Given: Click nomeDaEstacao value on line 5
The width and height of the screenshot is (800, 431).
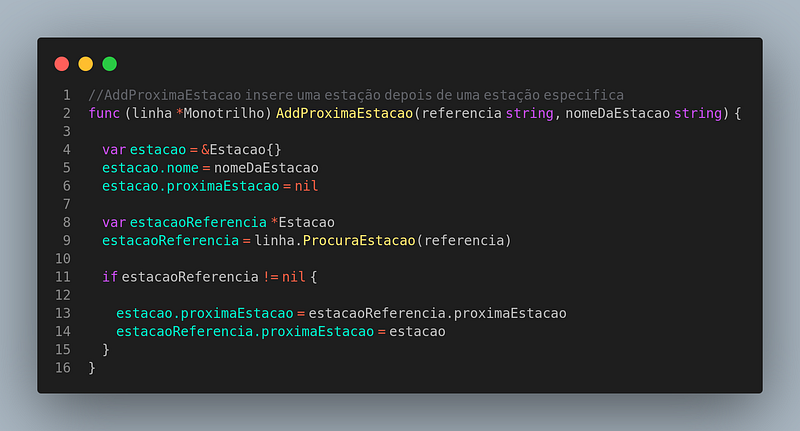Looking at the screenshot, I should (266, 168).
